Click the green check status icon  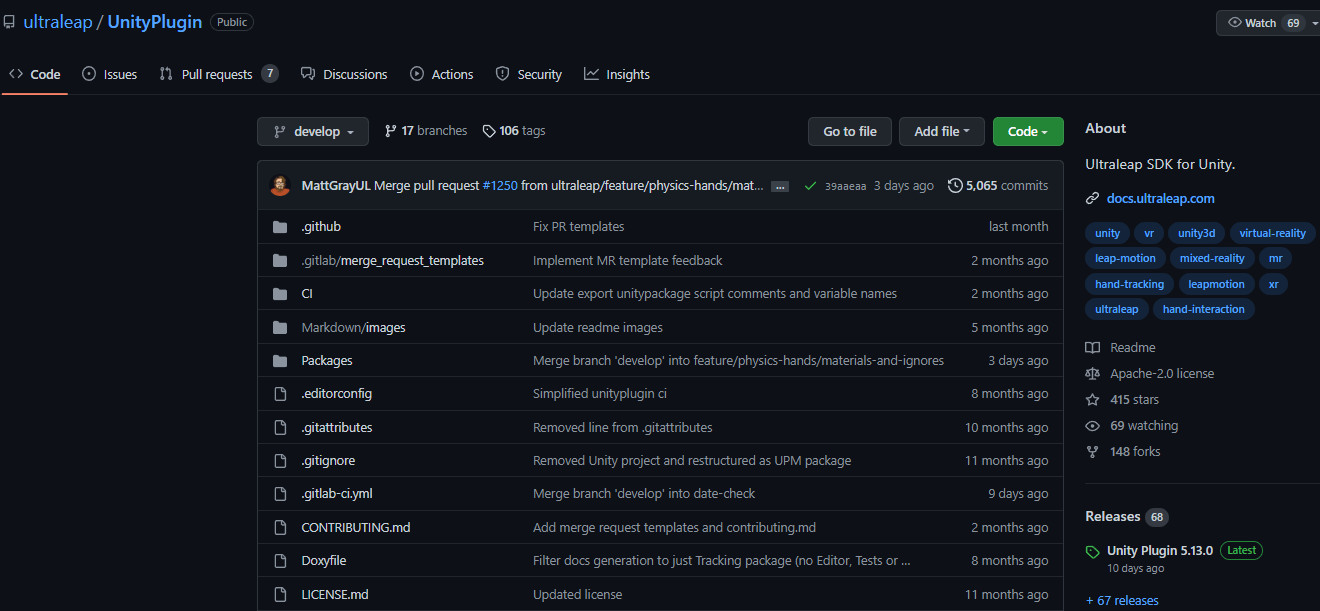(810, 185)
